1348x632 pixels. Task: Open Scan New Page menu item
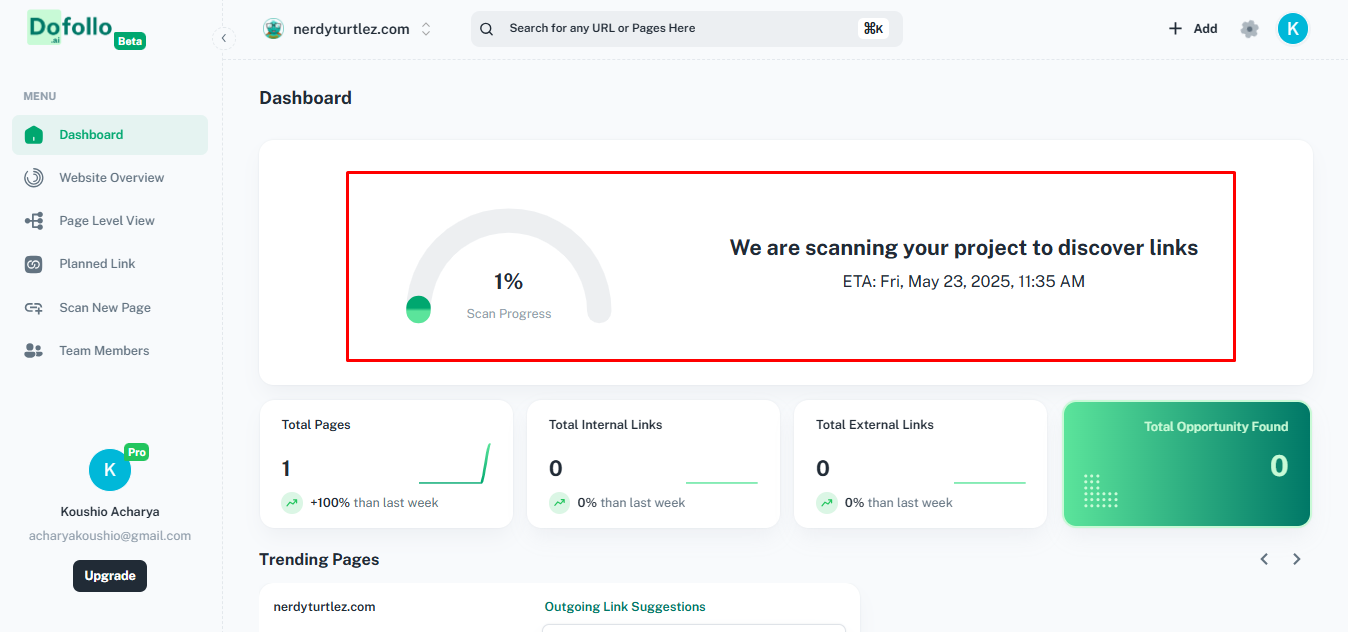tap(110, 308)
